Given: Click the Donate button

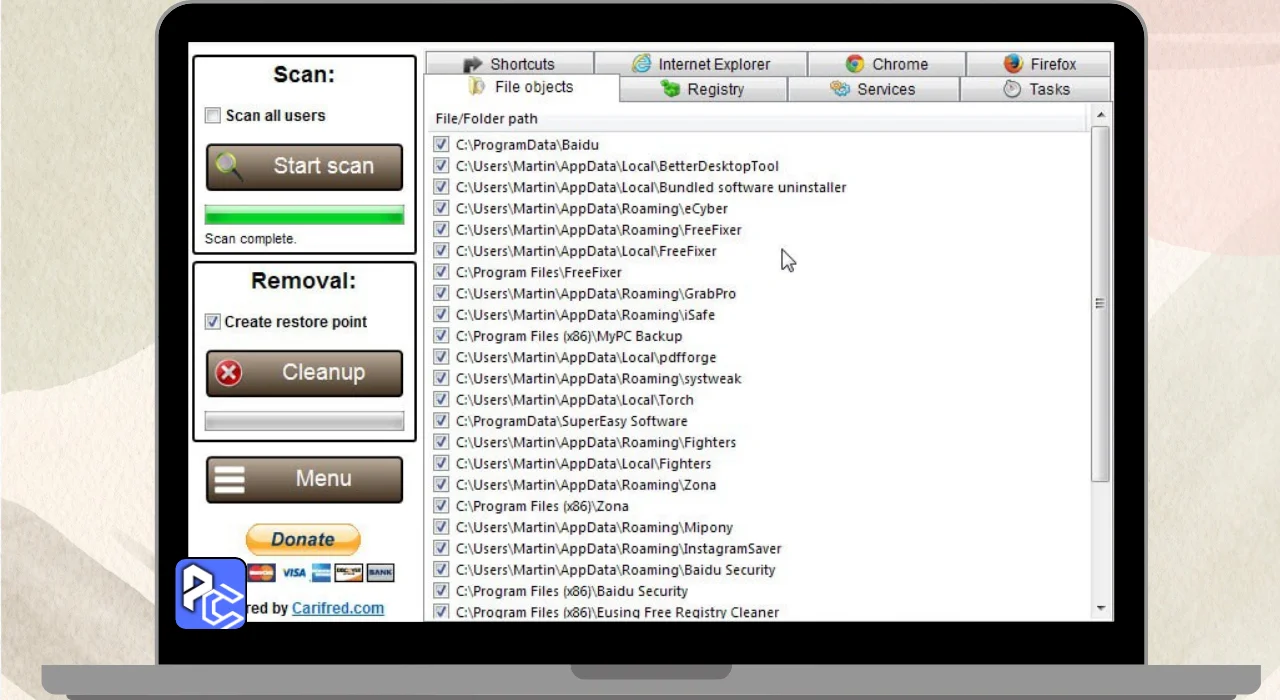Looking at the screenshot, I should tap(303, 540).
